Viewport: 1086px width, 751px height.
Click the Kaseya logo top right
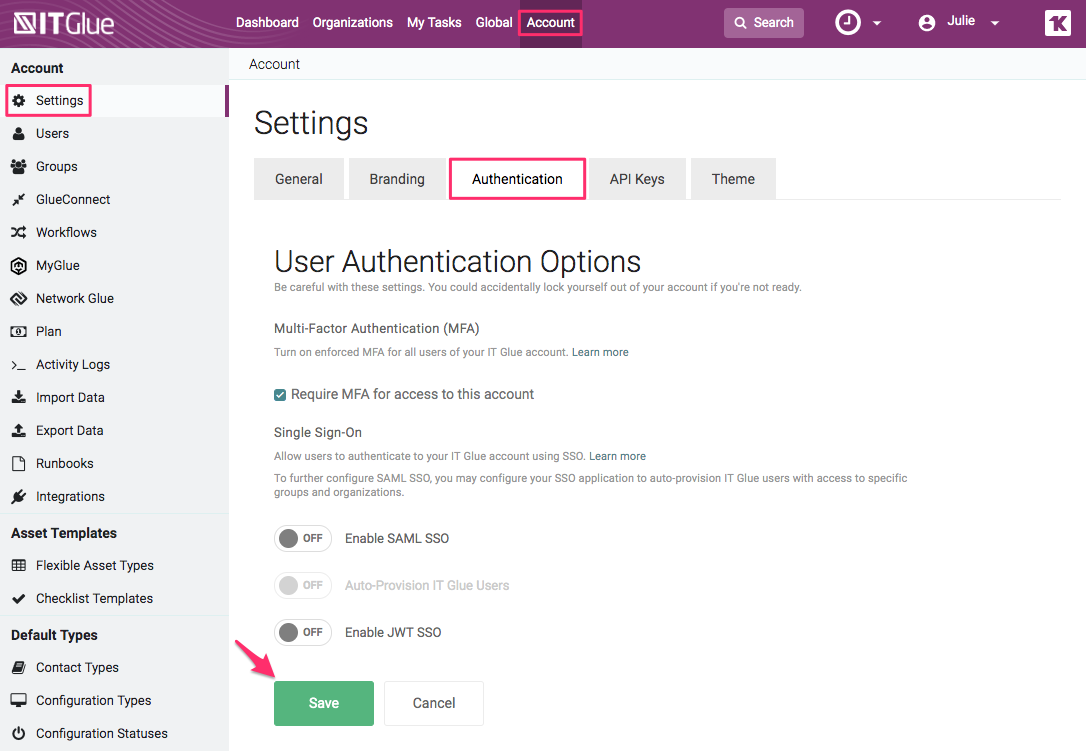point(1057,22)
